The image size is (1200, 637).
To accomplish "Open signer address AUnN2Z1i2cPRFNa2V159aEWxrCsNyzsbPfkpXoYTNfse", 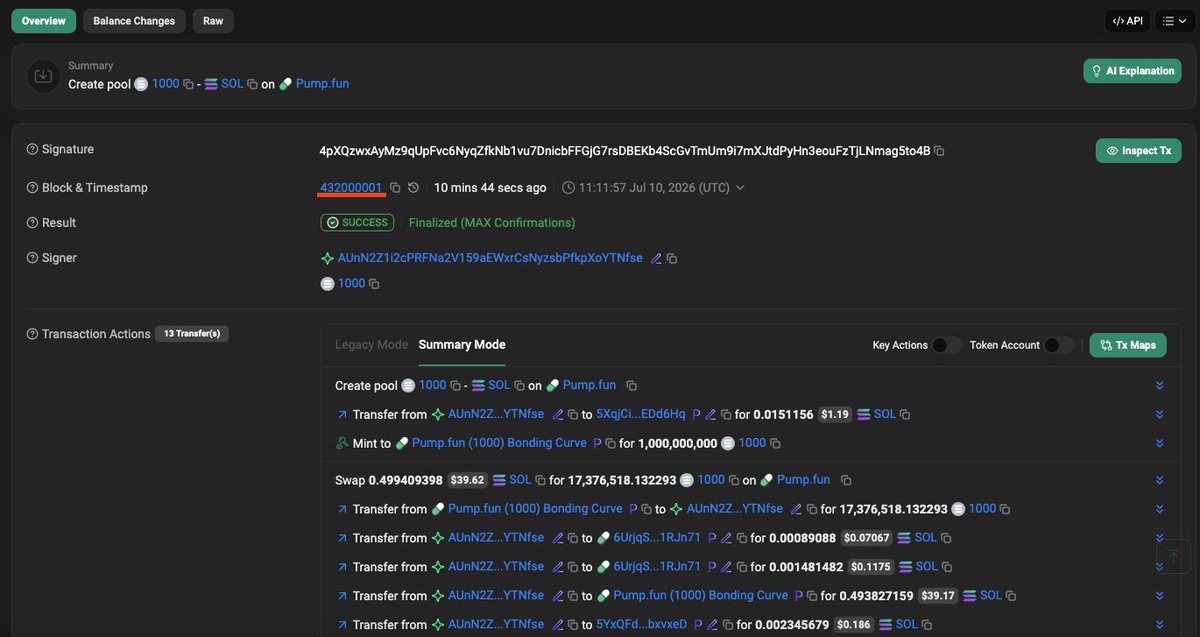I will click(x=490, y=258).
